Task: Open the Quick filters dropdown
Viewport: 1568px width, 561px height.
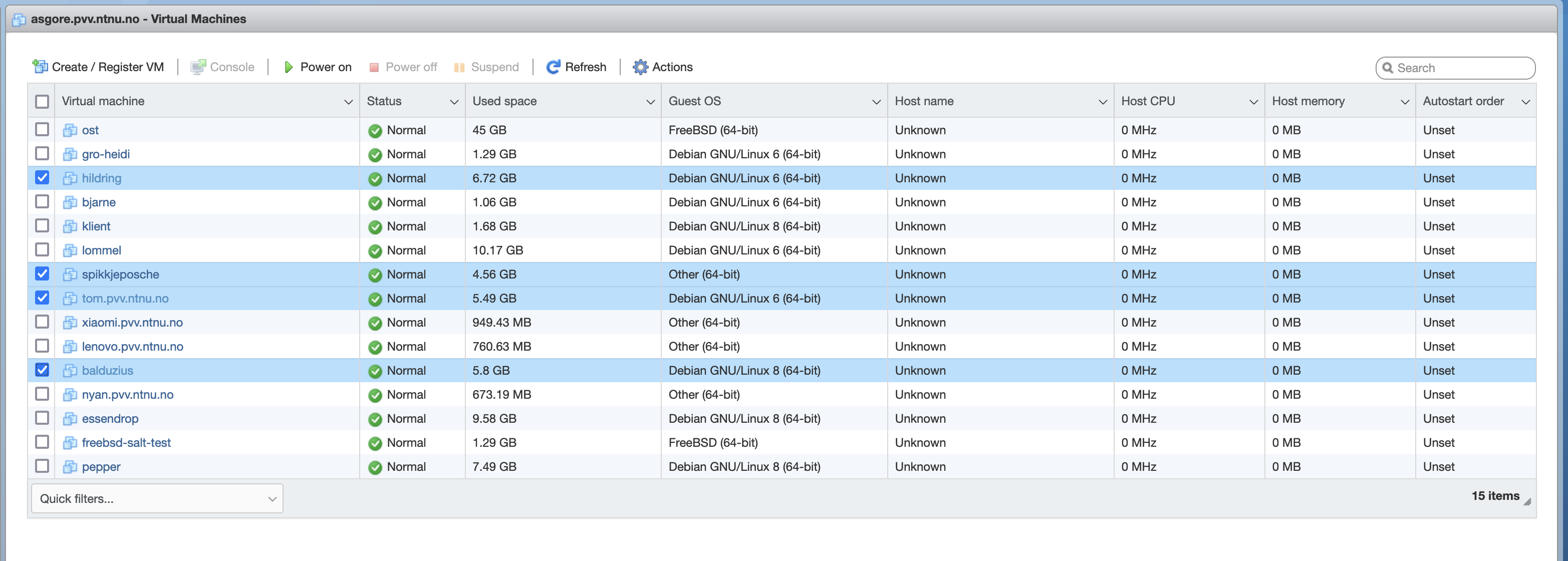Action: pos(157,498)
